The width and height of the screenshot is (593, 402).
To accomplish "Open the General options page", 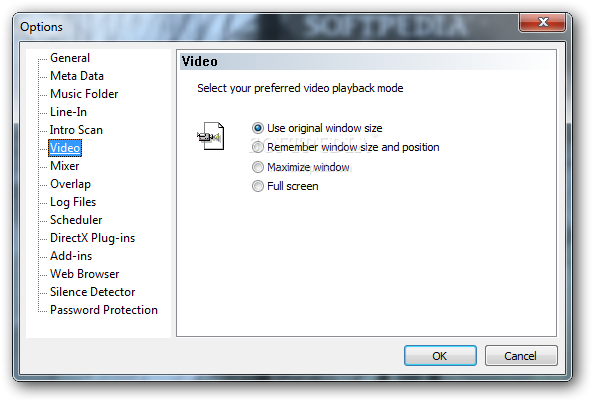I will 70,58.
